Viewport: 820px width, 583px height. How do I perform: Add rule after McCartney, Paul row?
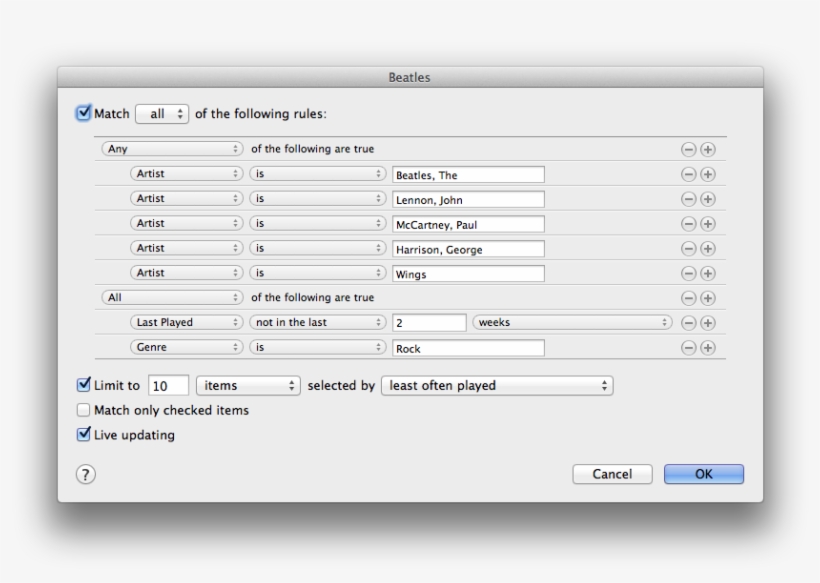pyautogui.click(x=708, y=224)
